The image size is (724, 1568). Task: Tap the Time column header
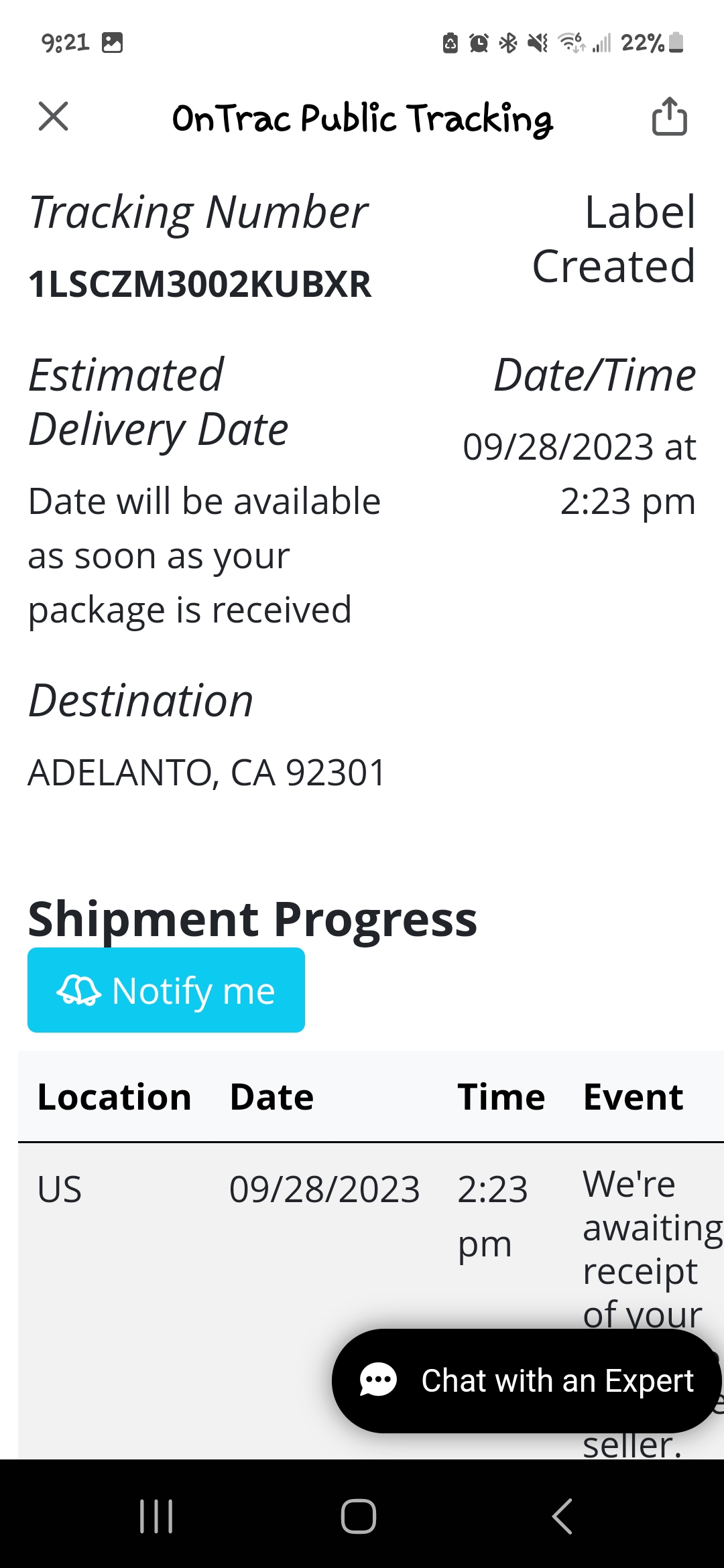501,1098
